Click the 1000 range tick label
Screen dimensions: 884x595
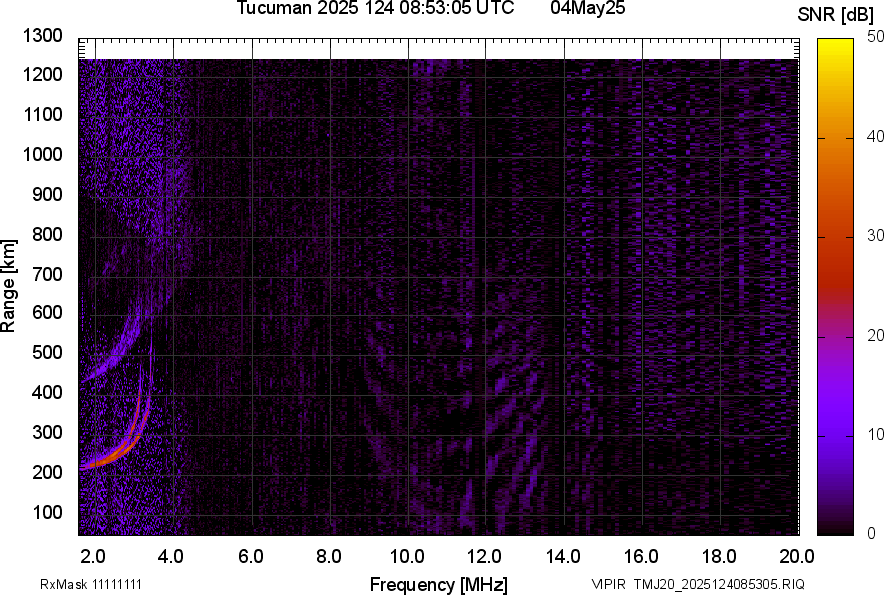(x=42, y=154)
